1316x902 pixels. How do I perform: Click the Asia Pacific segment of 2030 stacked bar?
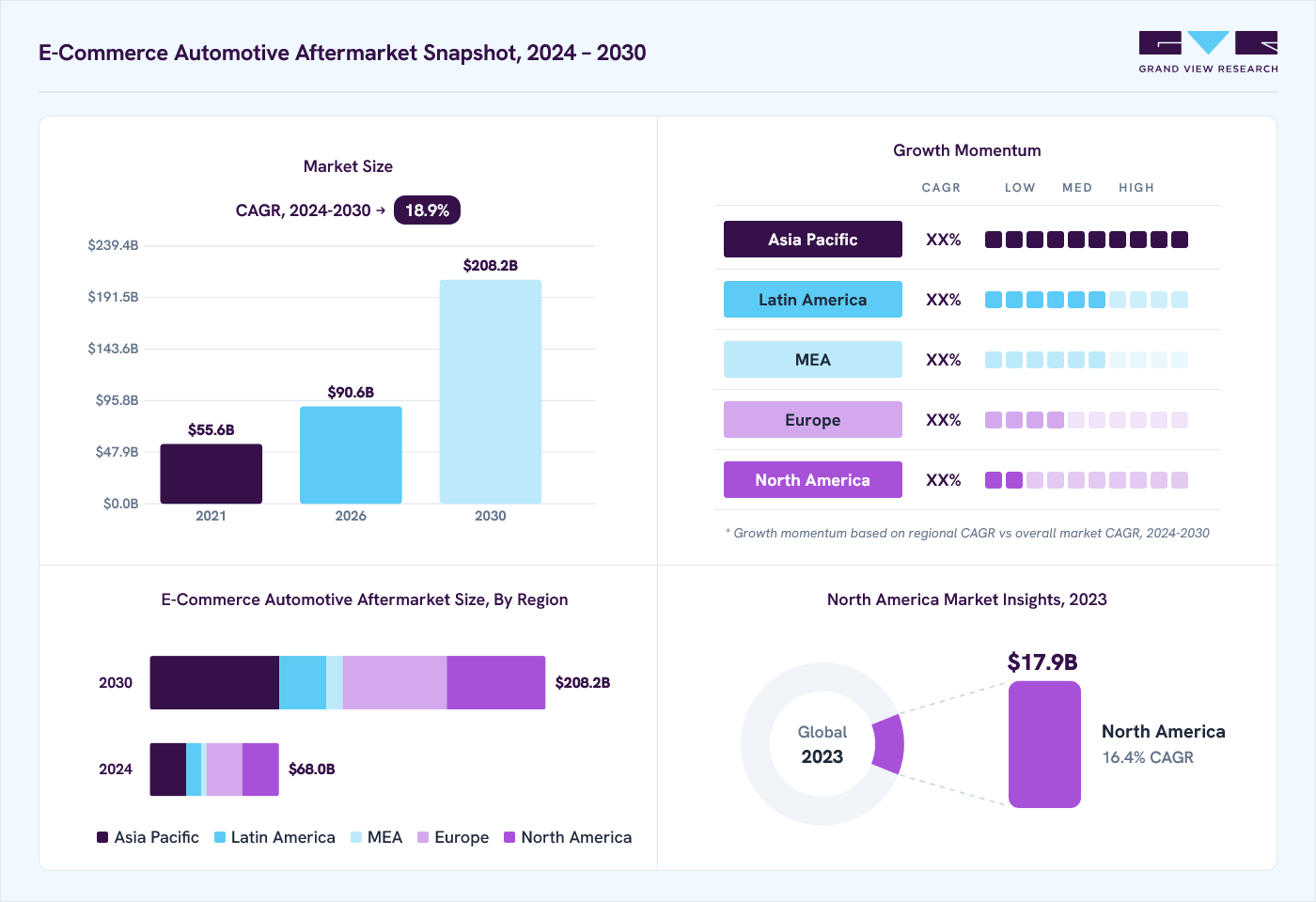tap(214, 682)
